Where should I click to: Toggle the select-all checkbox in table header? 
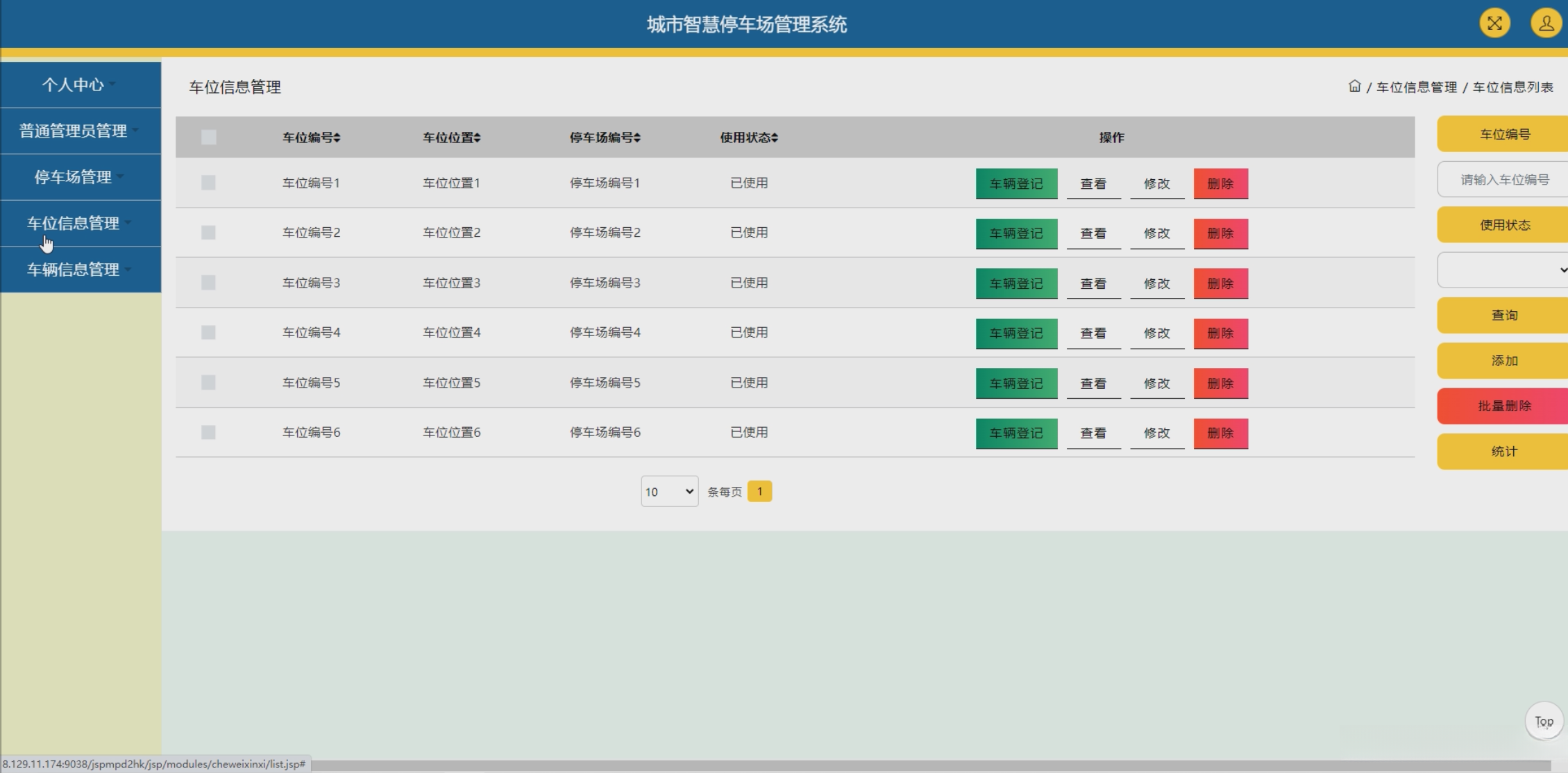point(208,138)
